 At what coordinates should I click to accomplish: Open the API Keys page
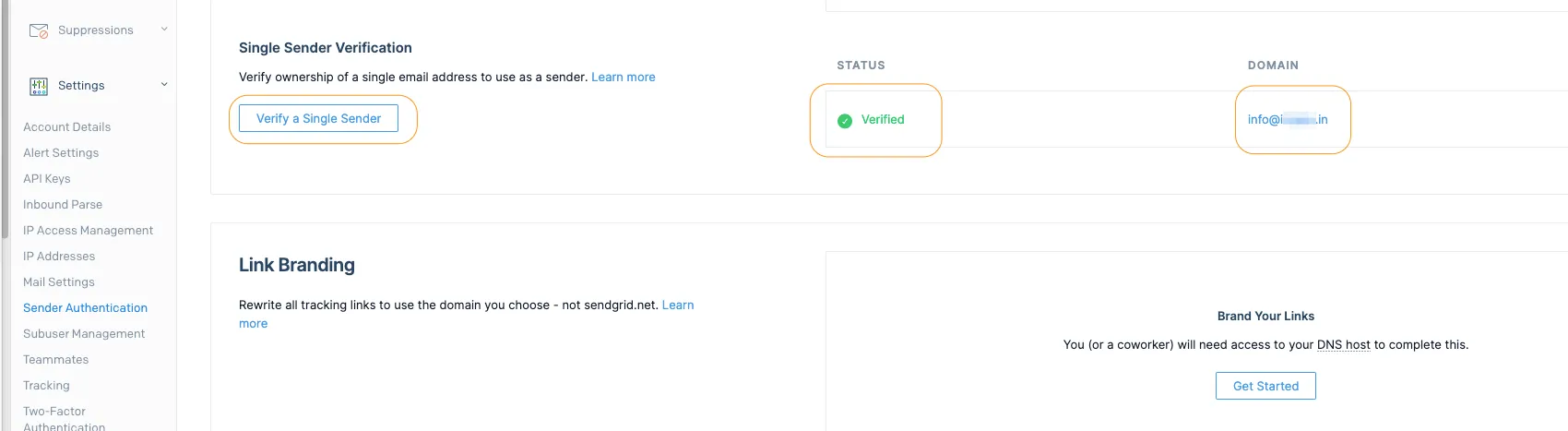pyautogui.click(x=46, y=179)
